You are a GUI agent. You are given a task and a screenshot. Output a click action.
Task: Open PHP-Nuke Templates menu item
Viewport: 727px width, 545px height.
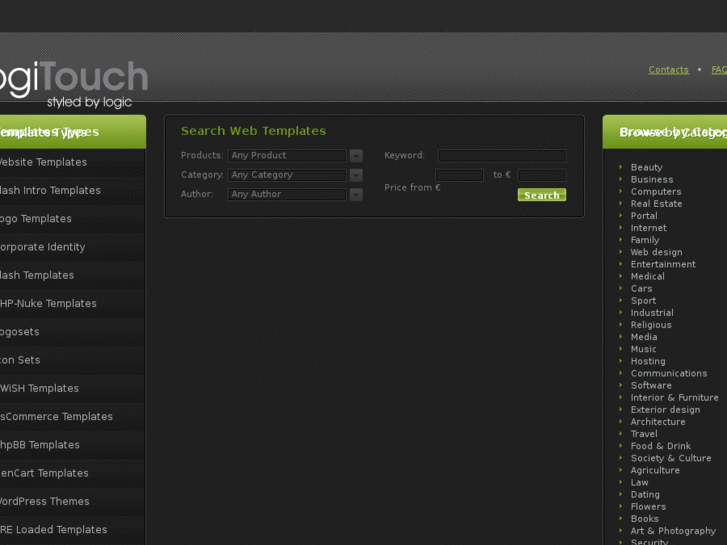[72, 304]
